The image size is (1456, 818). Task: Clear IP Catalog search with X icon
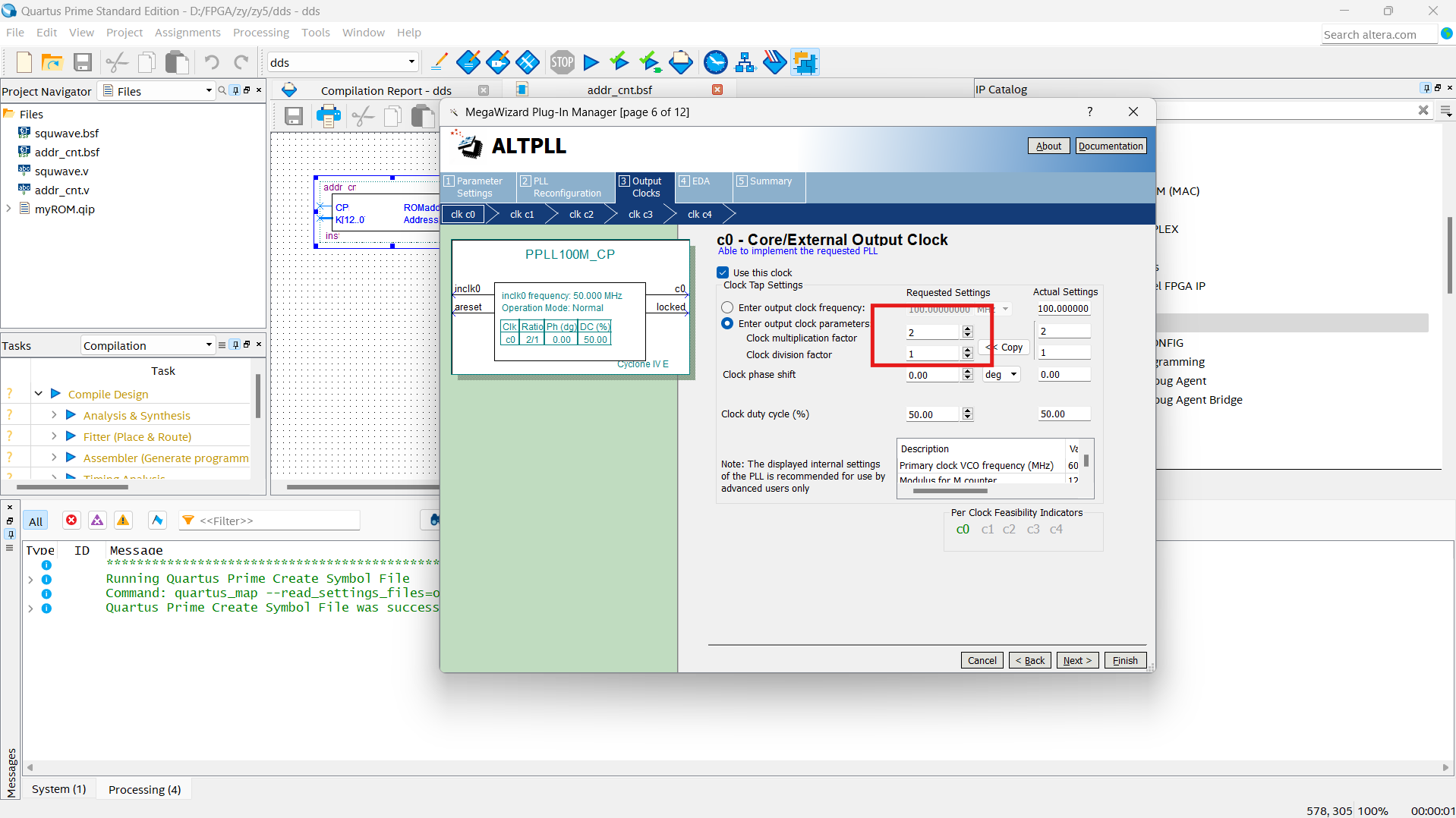click(1423, 111)
